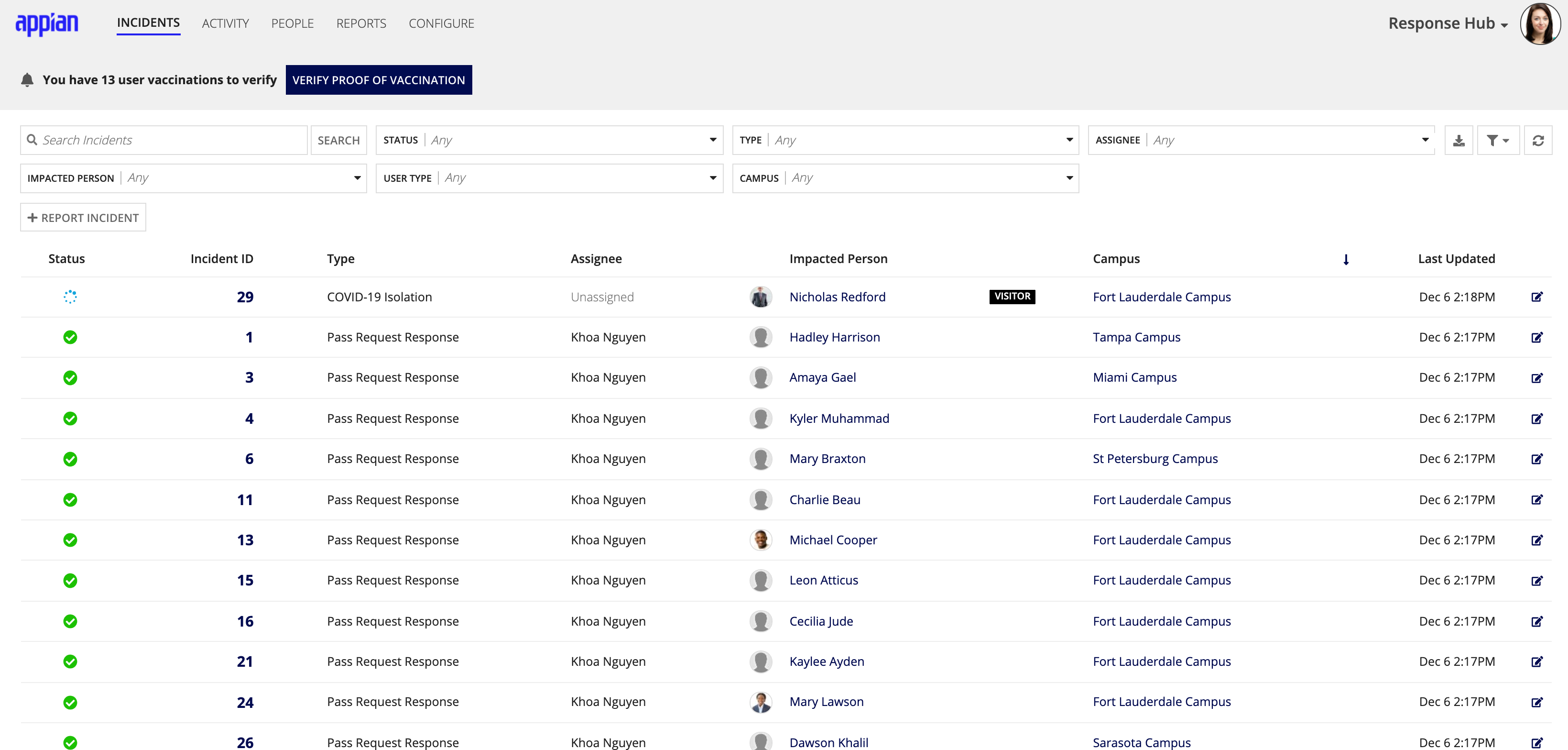Click the green check status of incident 13

coord(70,540)
